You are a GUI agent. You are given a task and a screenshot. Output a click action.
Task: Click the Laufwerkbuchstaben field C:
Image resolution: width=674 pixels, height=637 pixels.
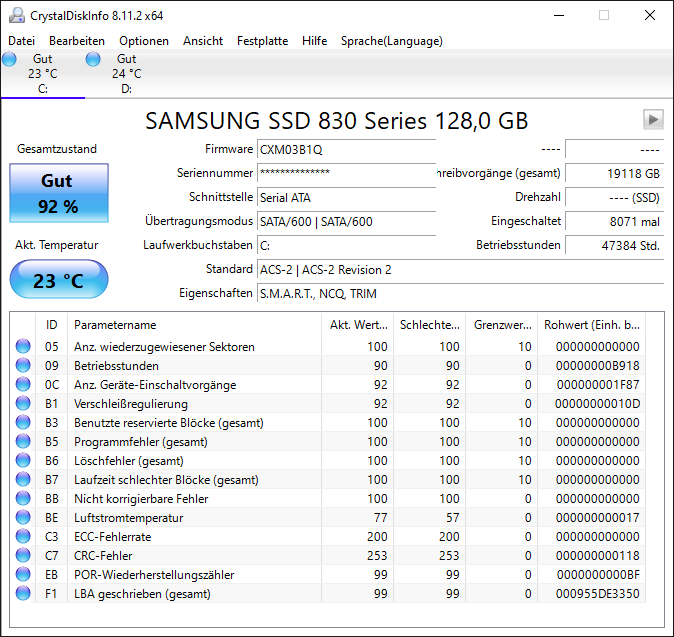[x=346, y=245]
